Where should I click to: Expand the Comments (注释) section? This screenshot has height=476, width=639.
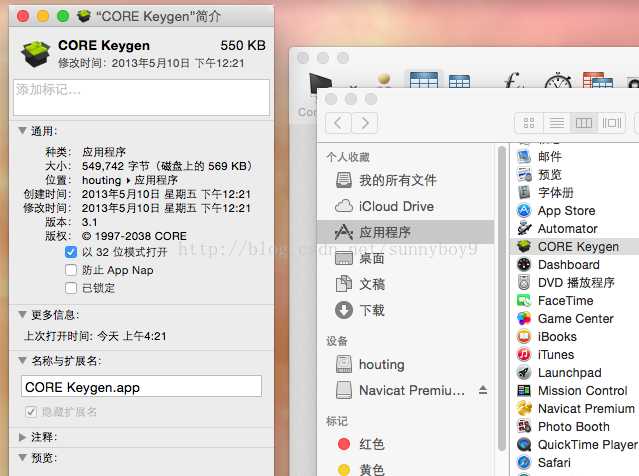click(x=22, y=437)
